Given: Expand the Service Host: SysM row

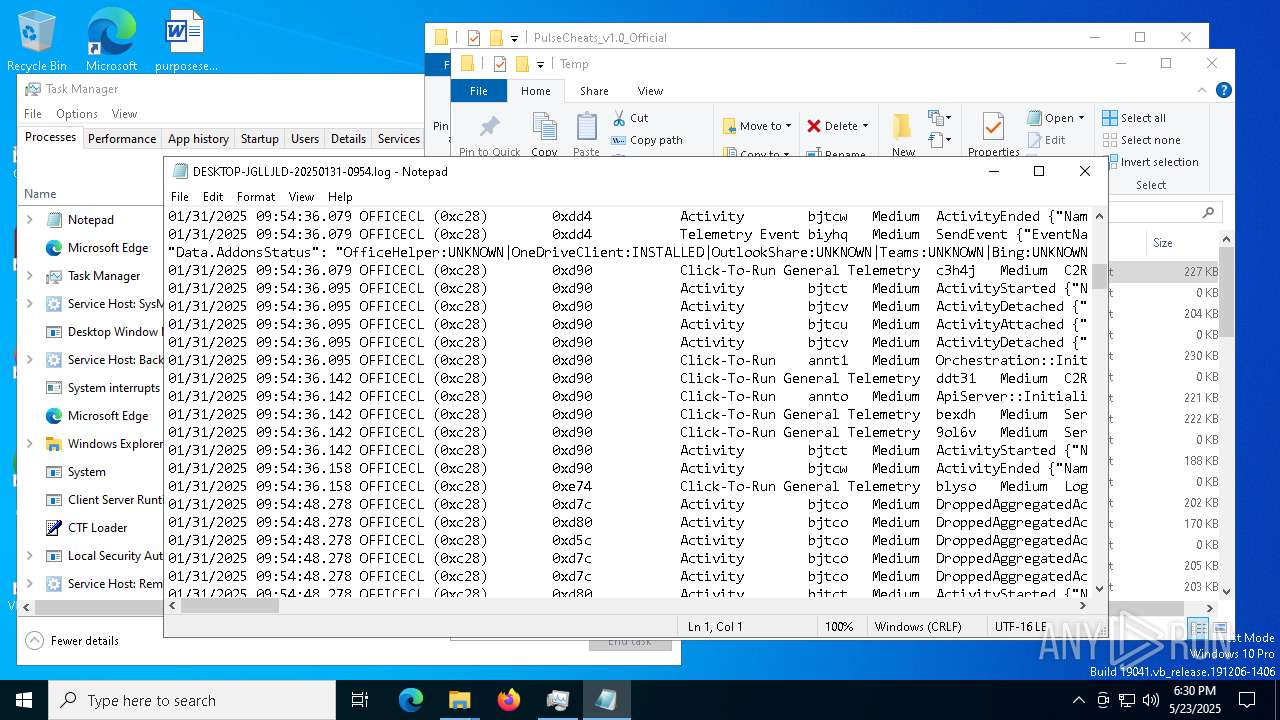Looking at the screenshot, I should [x=29, y=304].
